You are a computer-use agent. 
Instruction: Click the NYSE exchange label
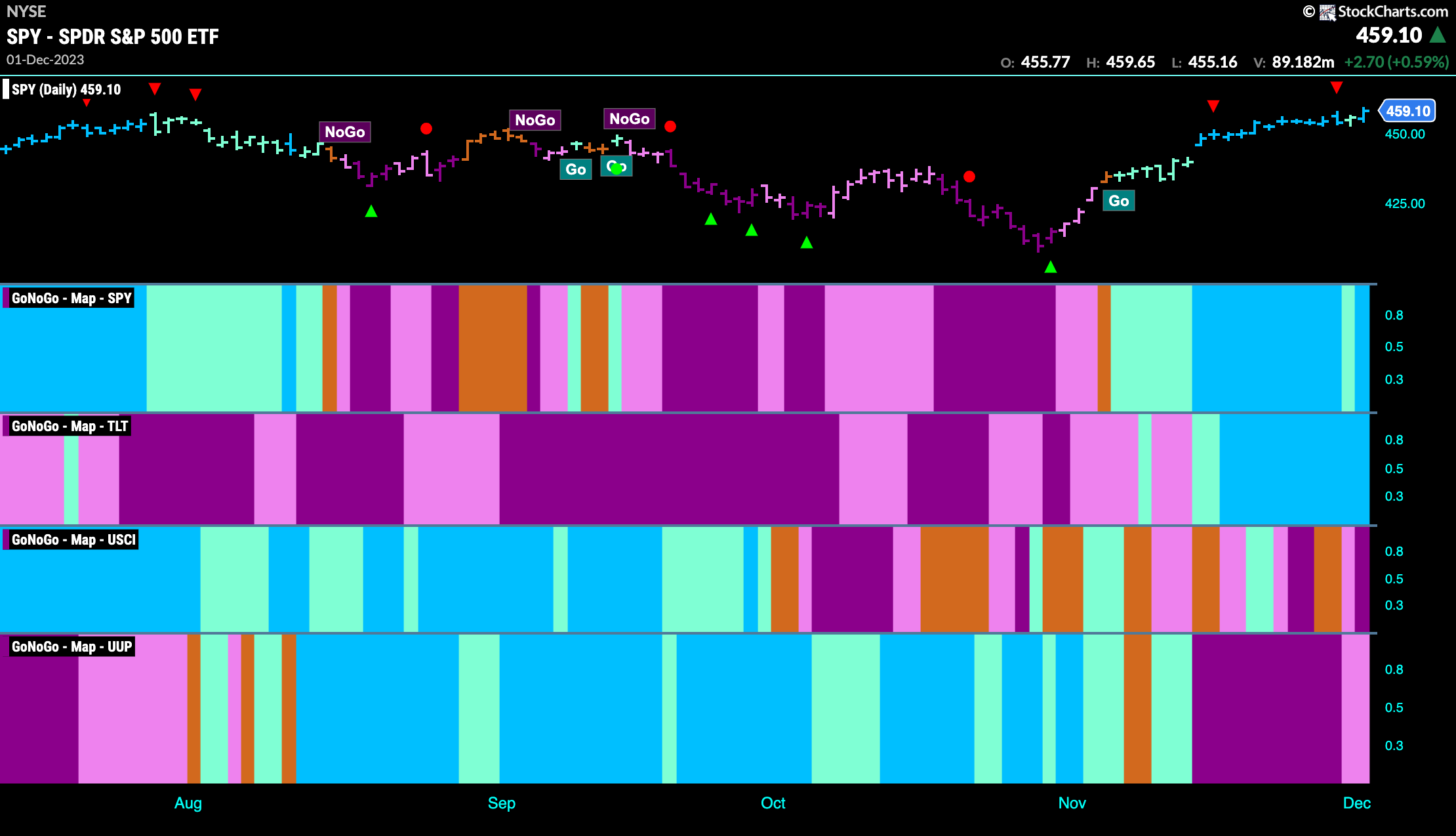[26, 11]
